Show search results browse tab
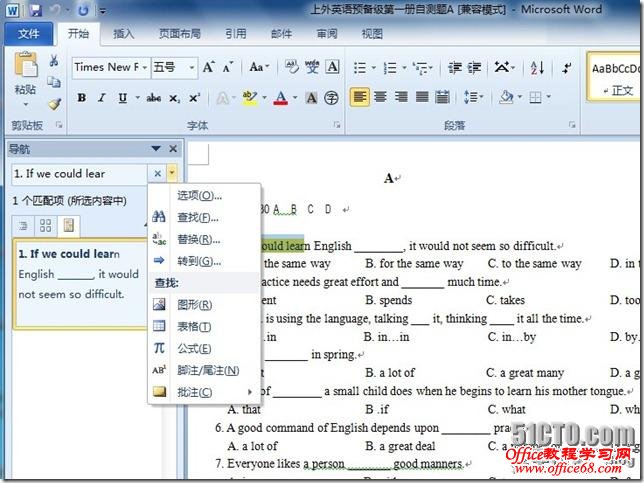This screenshot has height=483, width=644. [69, 226]
